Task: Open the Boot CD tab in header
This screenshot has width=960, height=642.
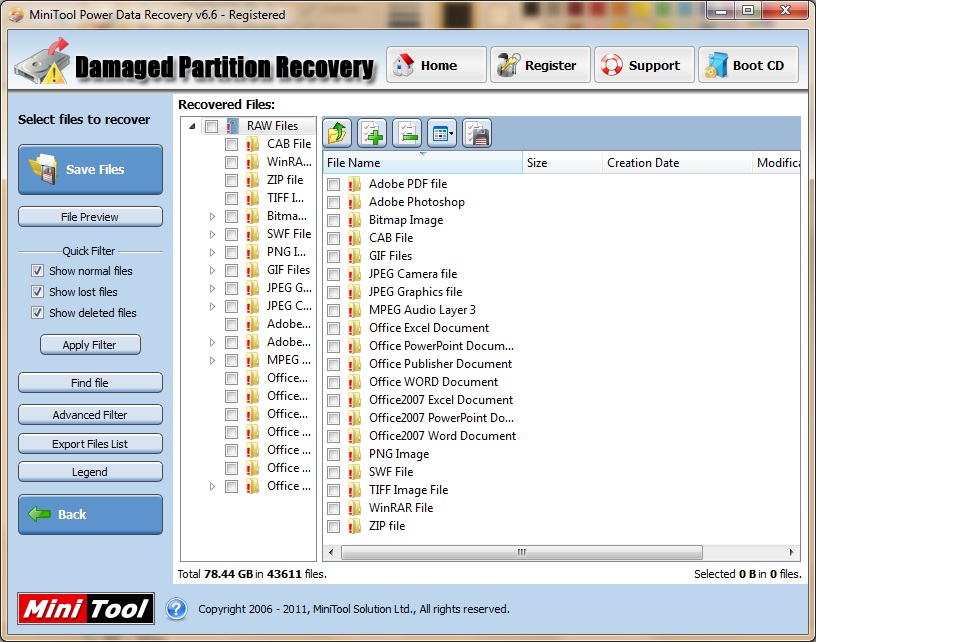Action: pos(748,65)
